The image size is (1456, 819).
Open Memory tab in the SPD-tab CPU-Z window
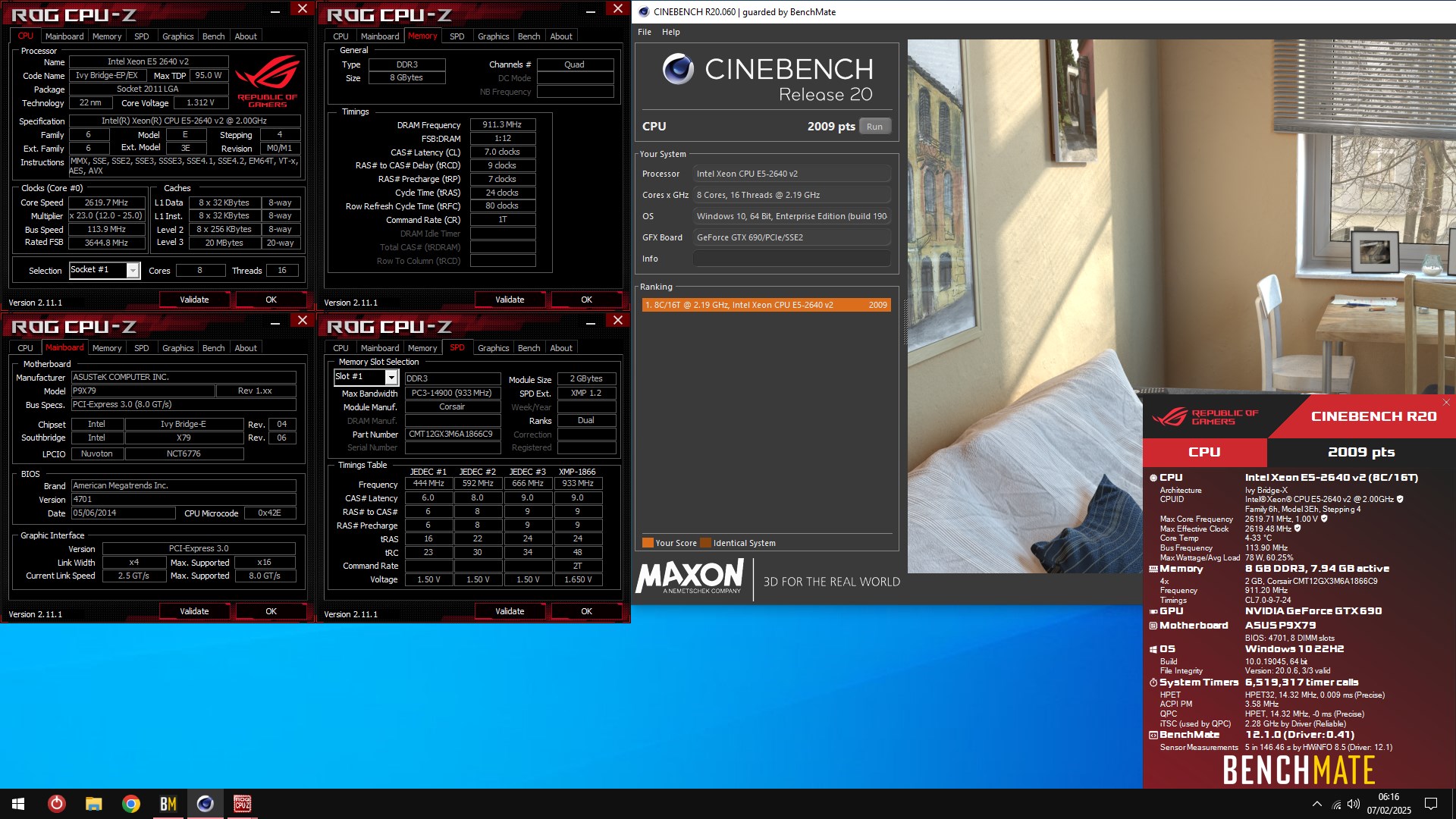pos(422,348)
